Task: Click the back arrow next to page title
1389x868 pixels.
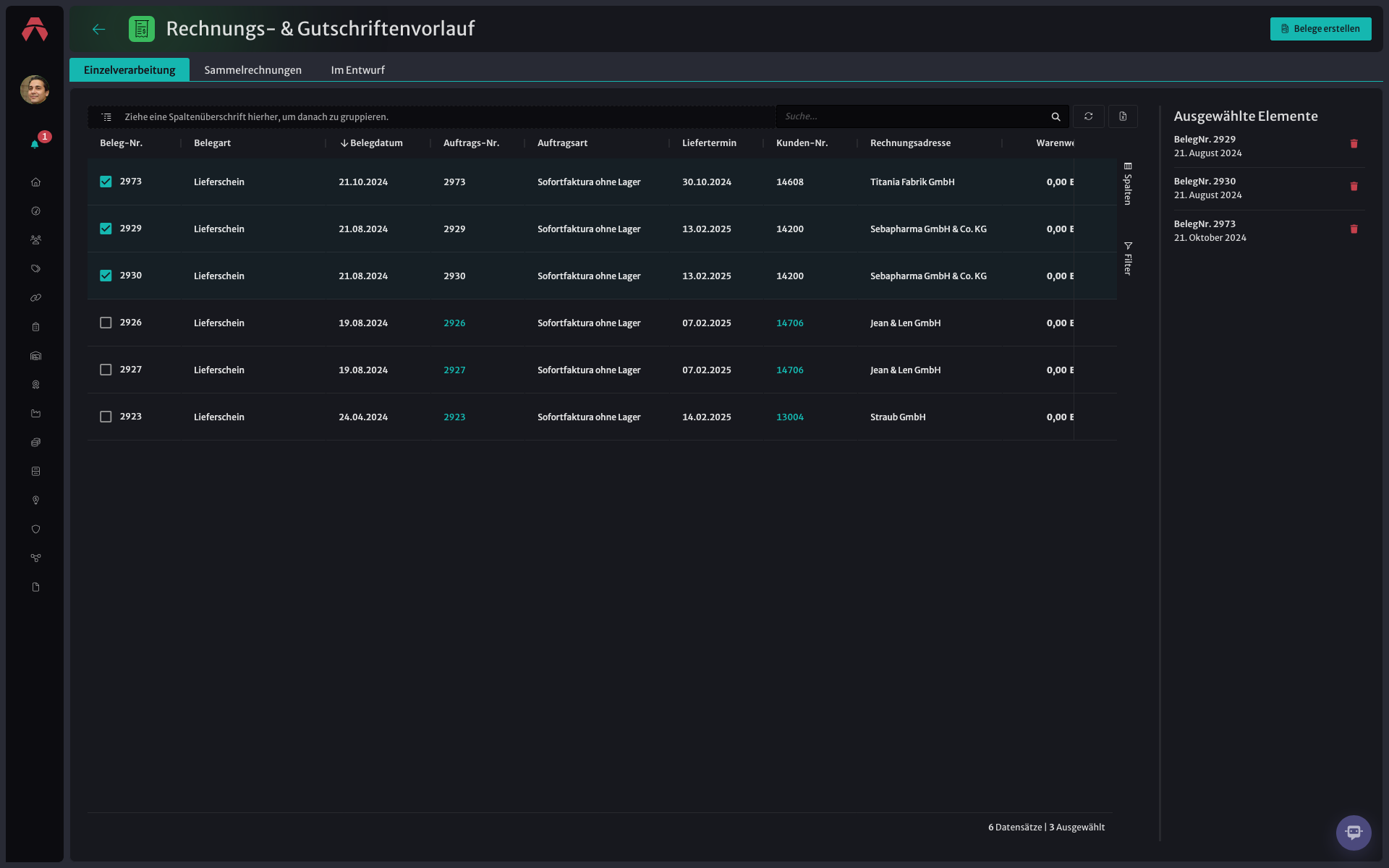Action: click(99, 29)
